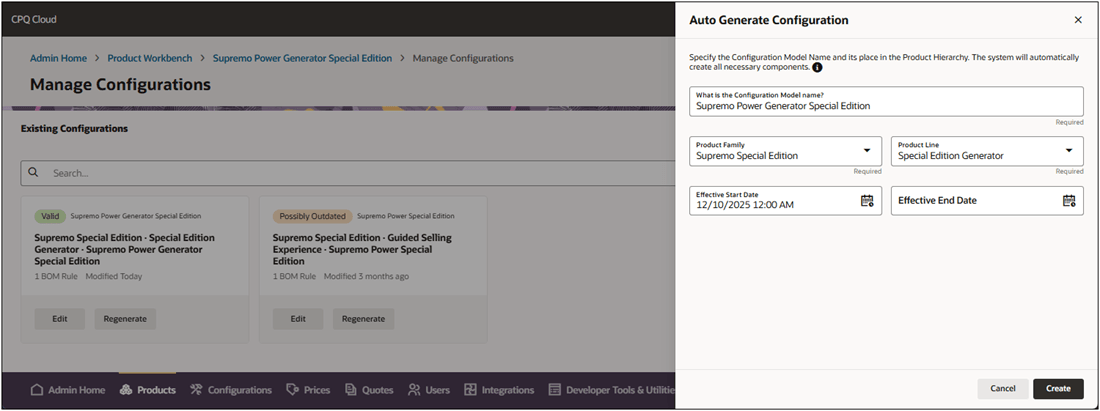Image resolution: width=1100 pixels, height=411 pixels.
Task: Select the Quotes navigation tab
Action: 370,390
